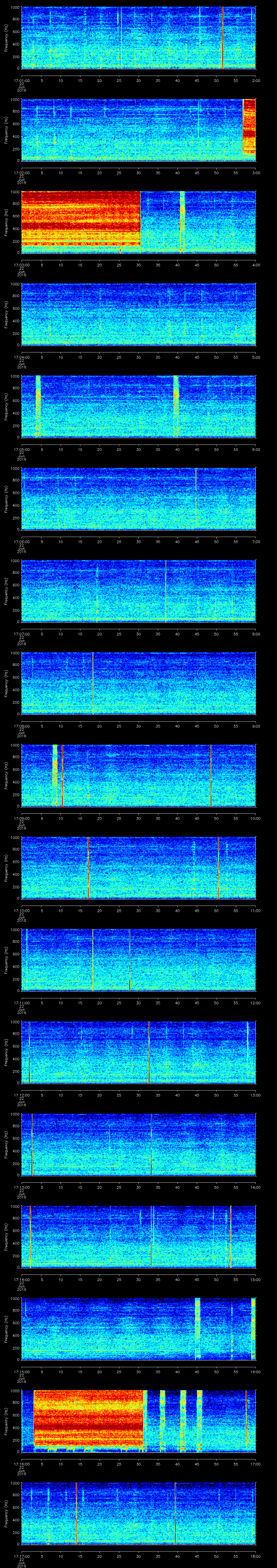Click the '17:12:00' start time label

21,1096
